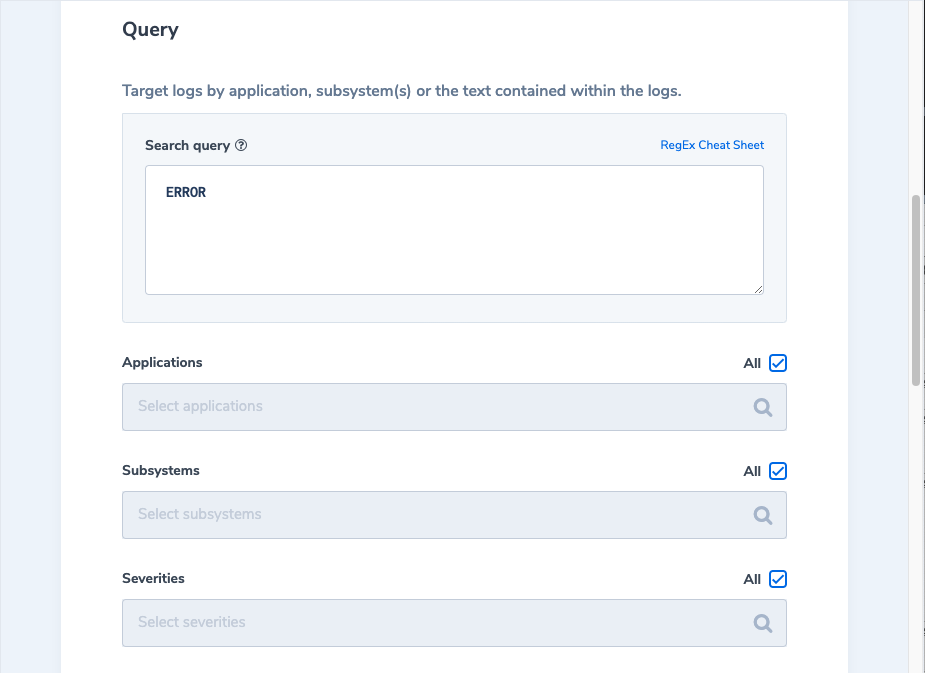Screen dimensions: 925x673
Task: Expand the Select subsystems dropdown
Action: coord(440,515)
